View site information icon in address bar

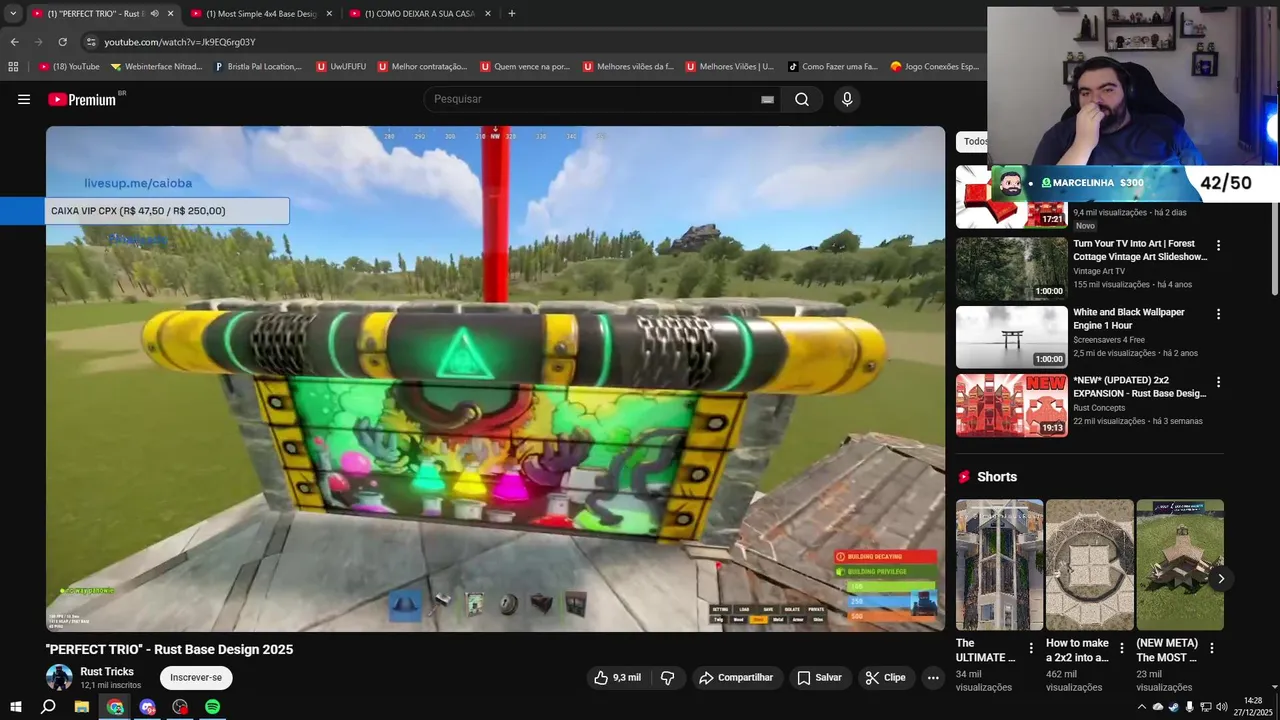point(91,42)
